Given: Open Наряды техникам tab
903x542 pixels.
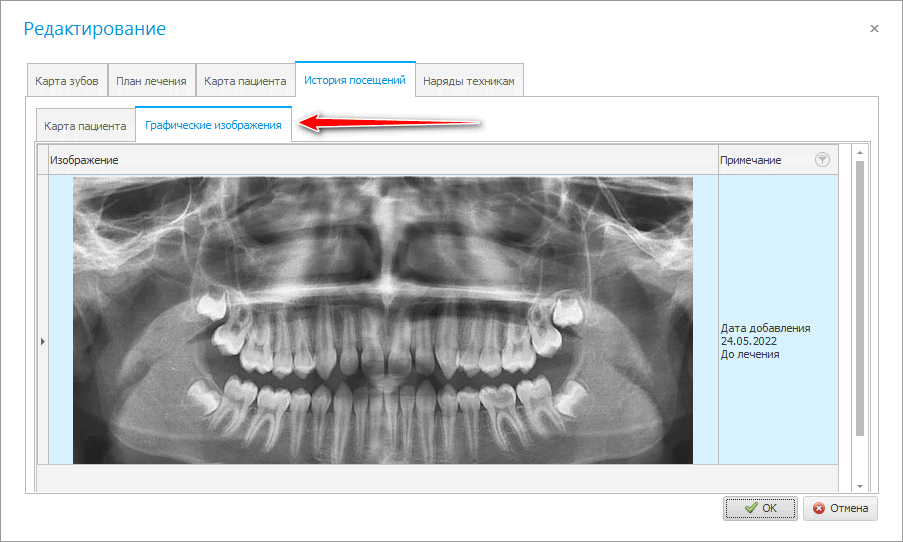Looking at the screenshot, I should pos(469,81).
